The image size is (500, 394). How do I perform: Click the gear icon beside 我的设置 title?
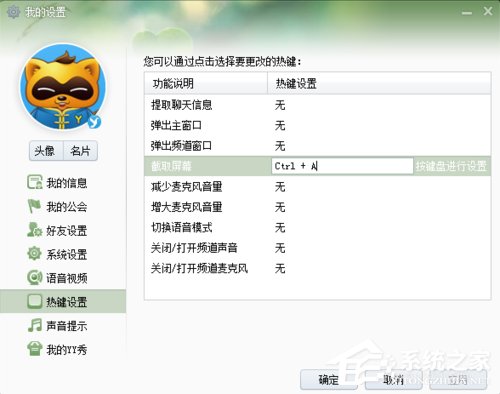14,12
